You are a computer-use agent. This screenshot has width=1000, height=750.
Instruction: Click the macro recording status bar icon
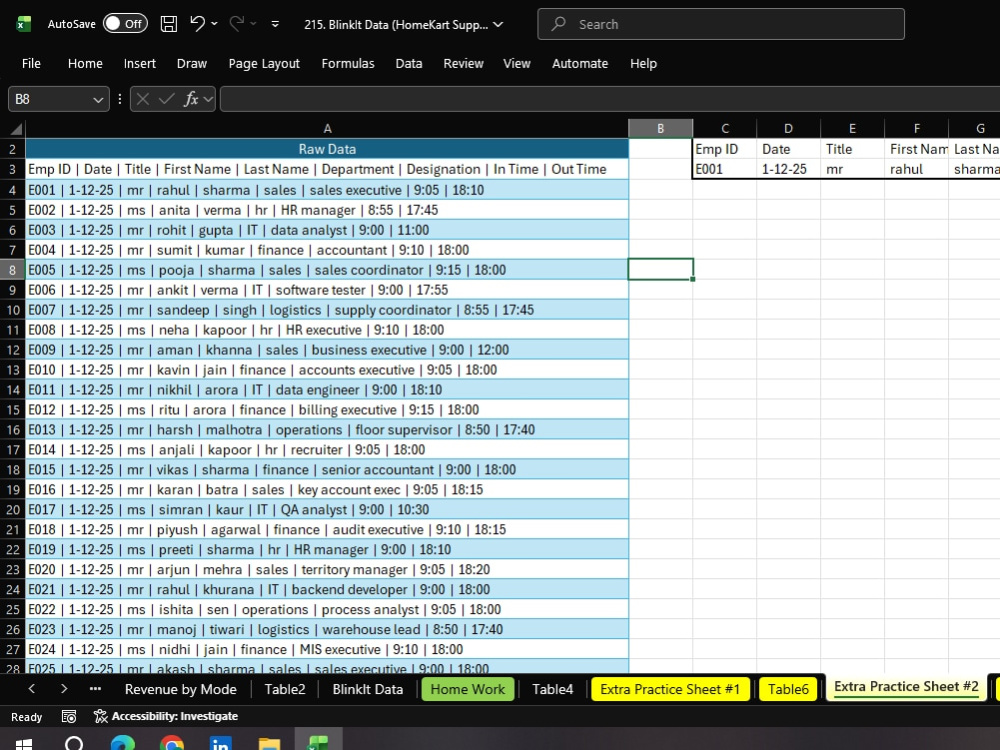click(69, 716)
